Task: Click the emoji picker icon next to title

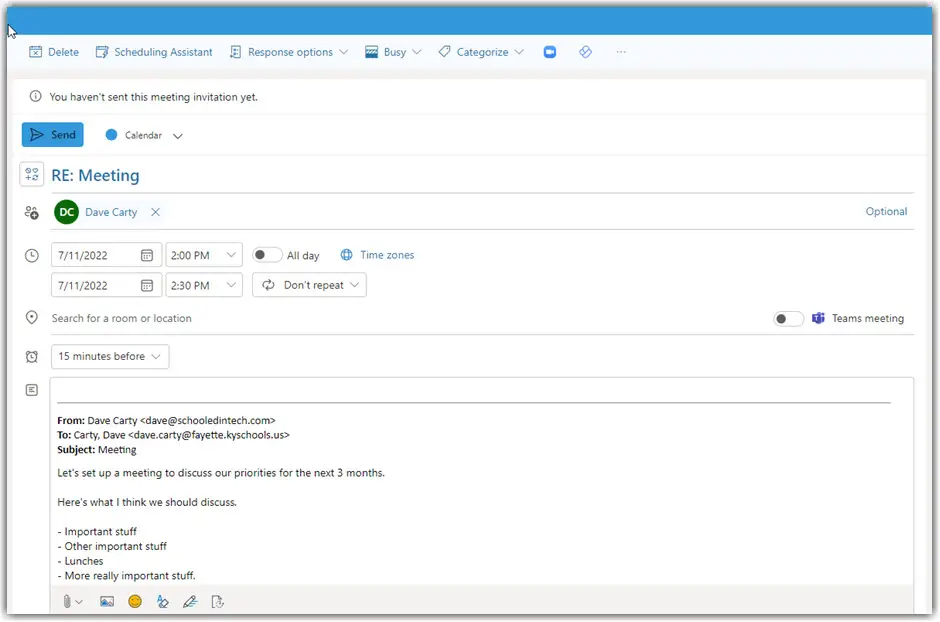Action: 32,175
